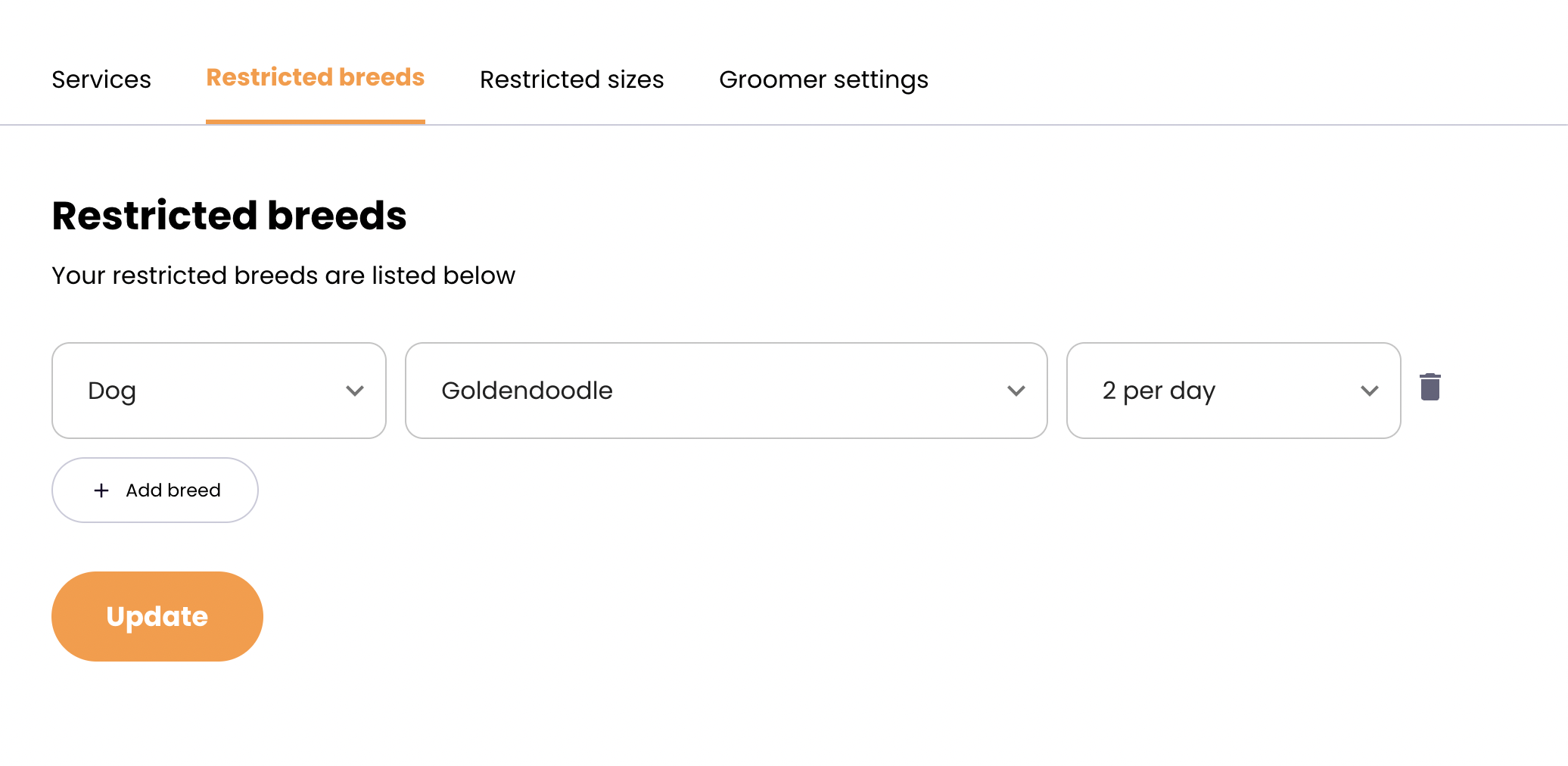The height and width of the screenshot is (766, 1568).
Task: Open the Groomer settings tab
Action: click(823, 79)
